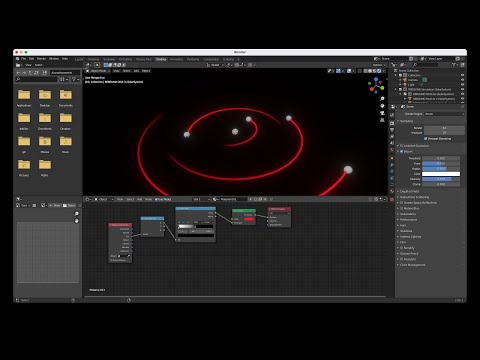
Task: Open the material Slot dropdown in the node editor
Action: pyautogui.click(x=201, y=199)
